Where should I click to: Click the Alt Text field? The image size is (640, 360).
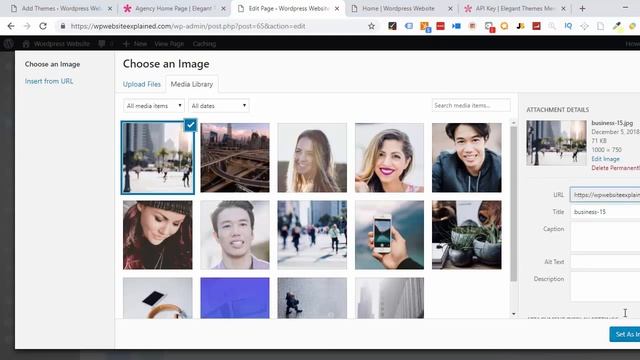click(x=605, y=262)
